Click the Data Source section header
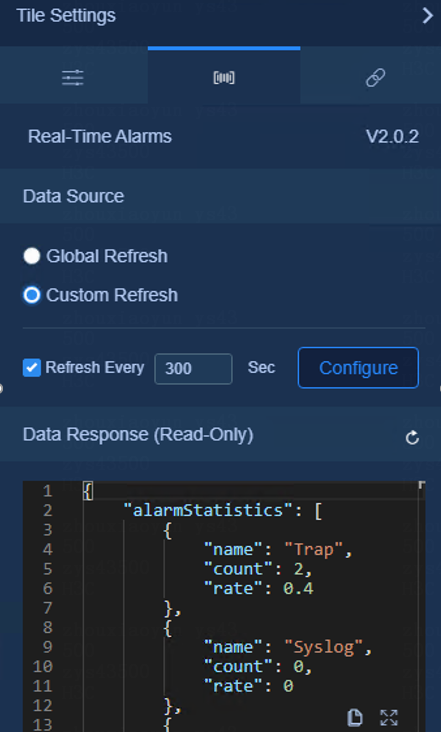The image size is (441, 732). pos(73,196)
